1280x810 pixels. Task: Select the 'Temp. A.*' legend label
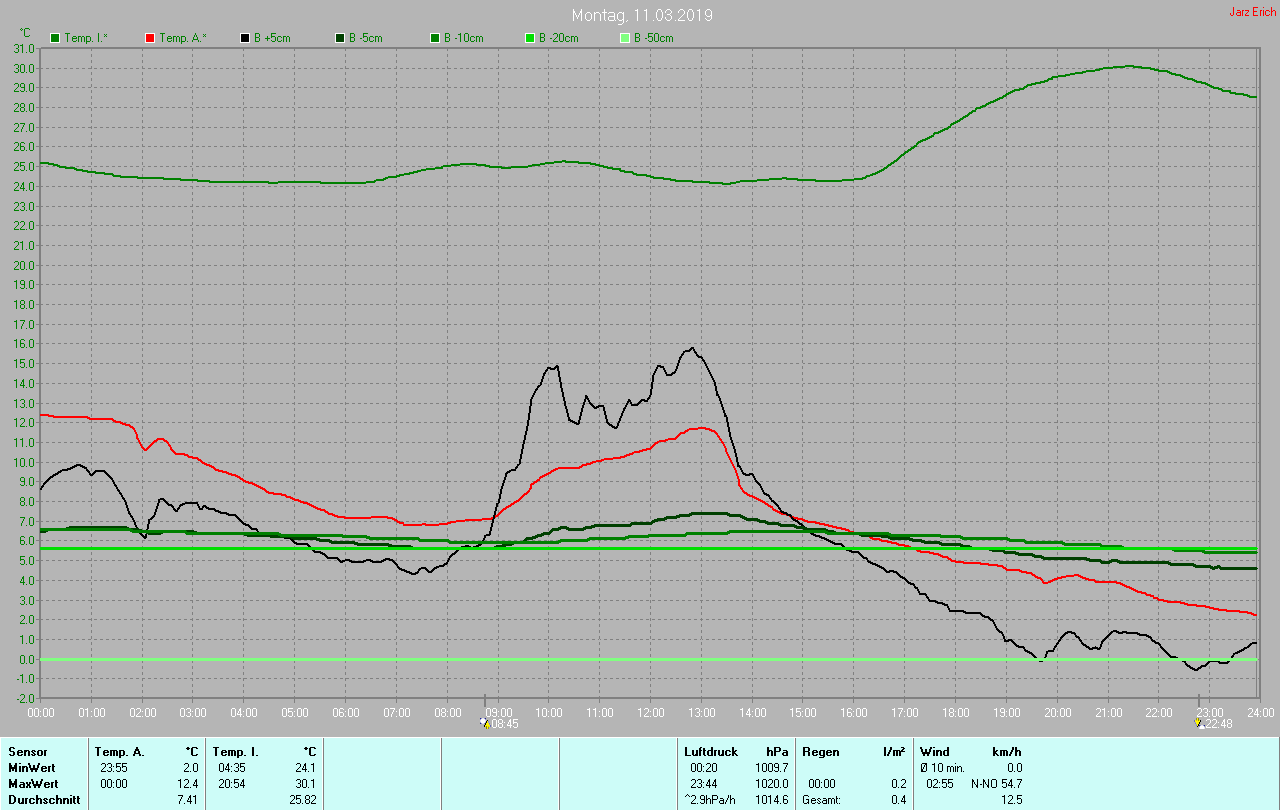183,38
